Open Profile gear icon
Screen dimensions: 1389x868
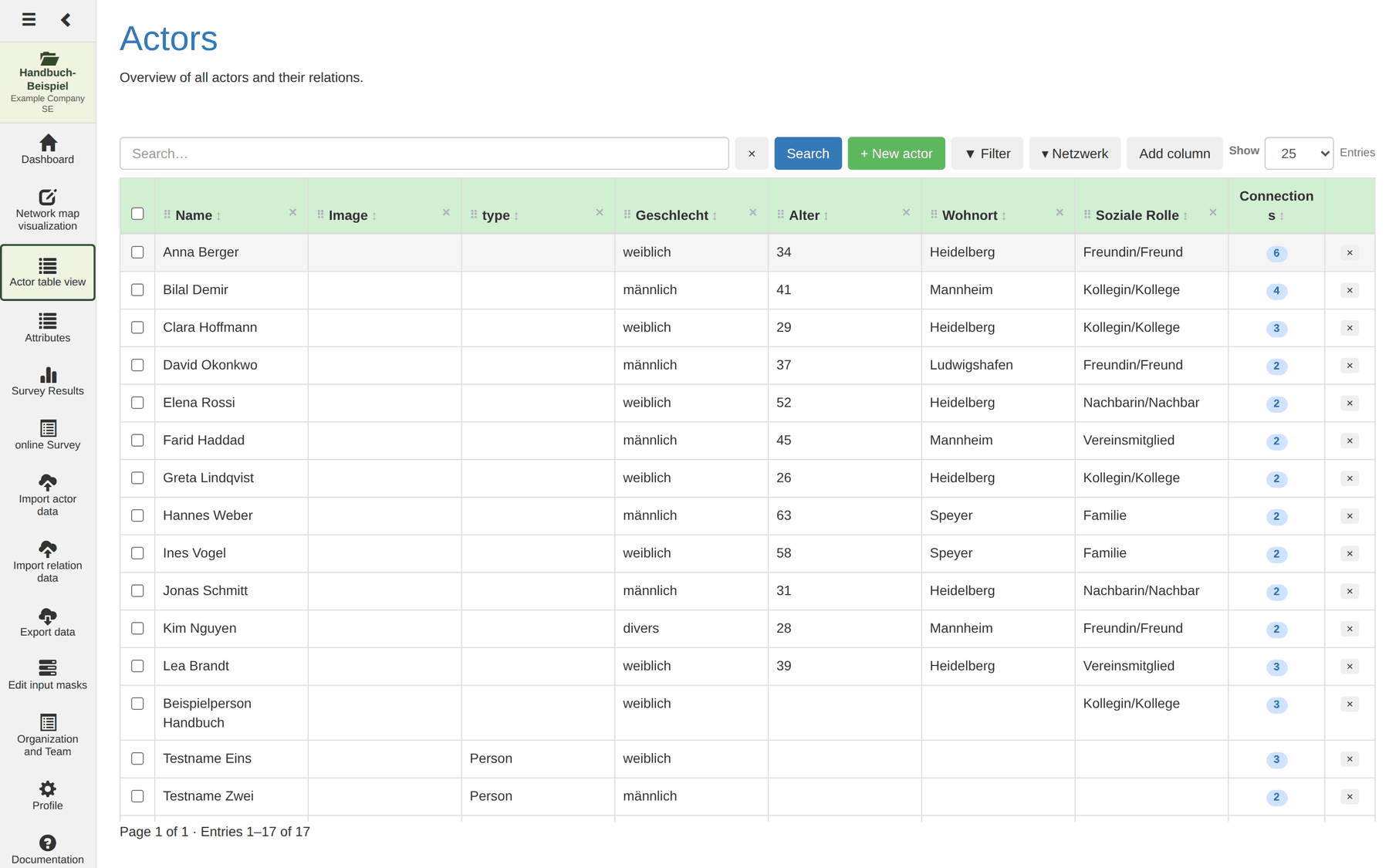pyautogui.click(x=48, y=789)
